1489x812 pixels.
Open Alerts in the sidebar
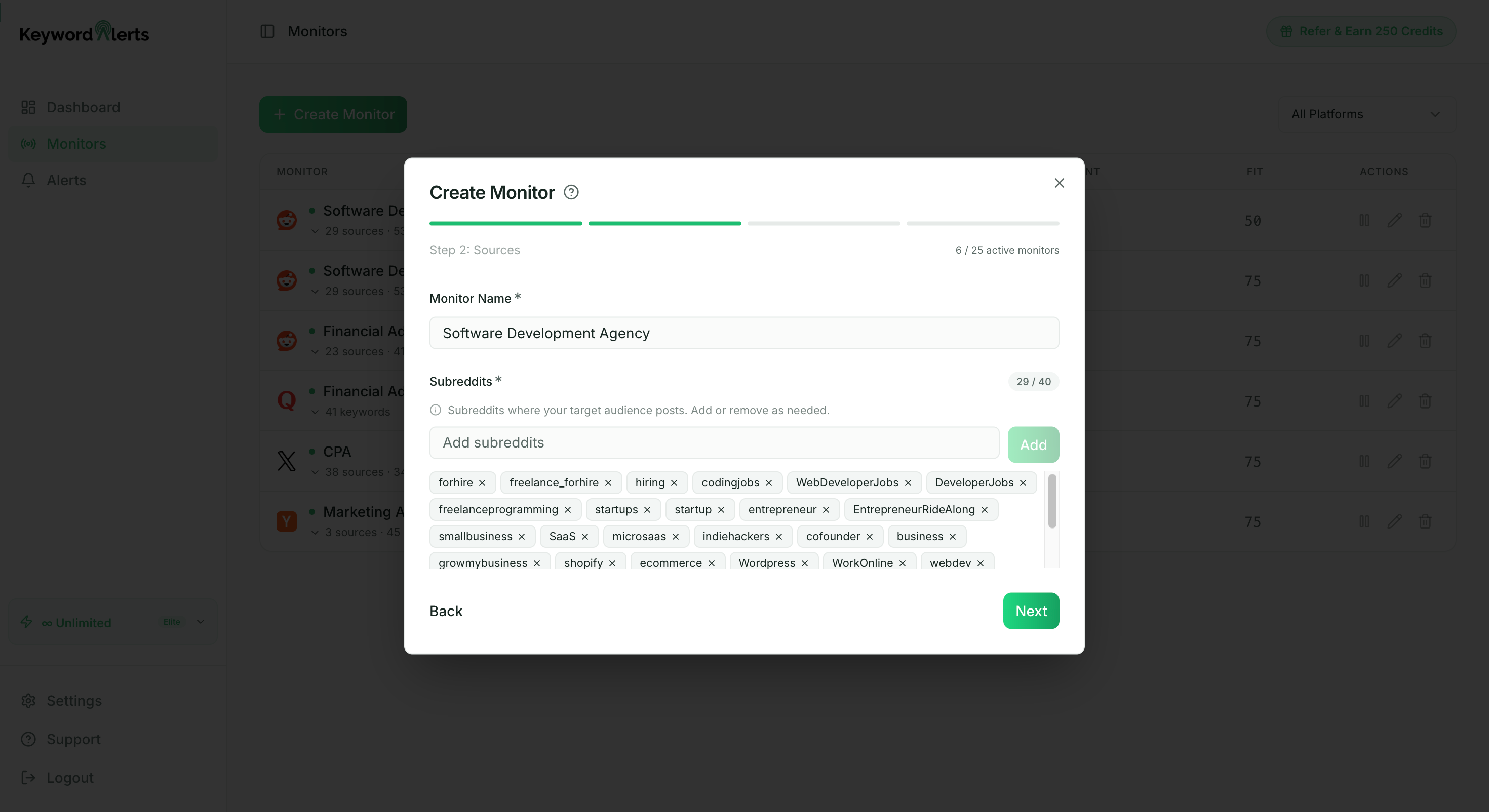point(66,180)
